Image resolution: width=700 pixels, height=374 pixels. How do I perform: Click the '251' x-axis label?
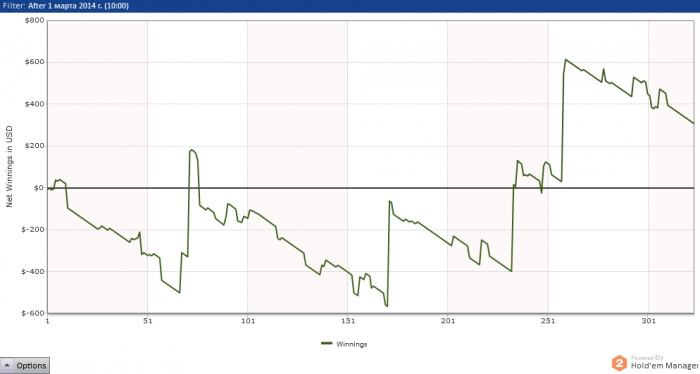[x=548, y=321]
